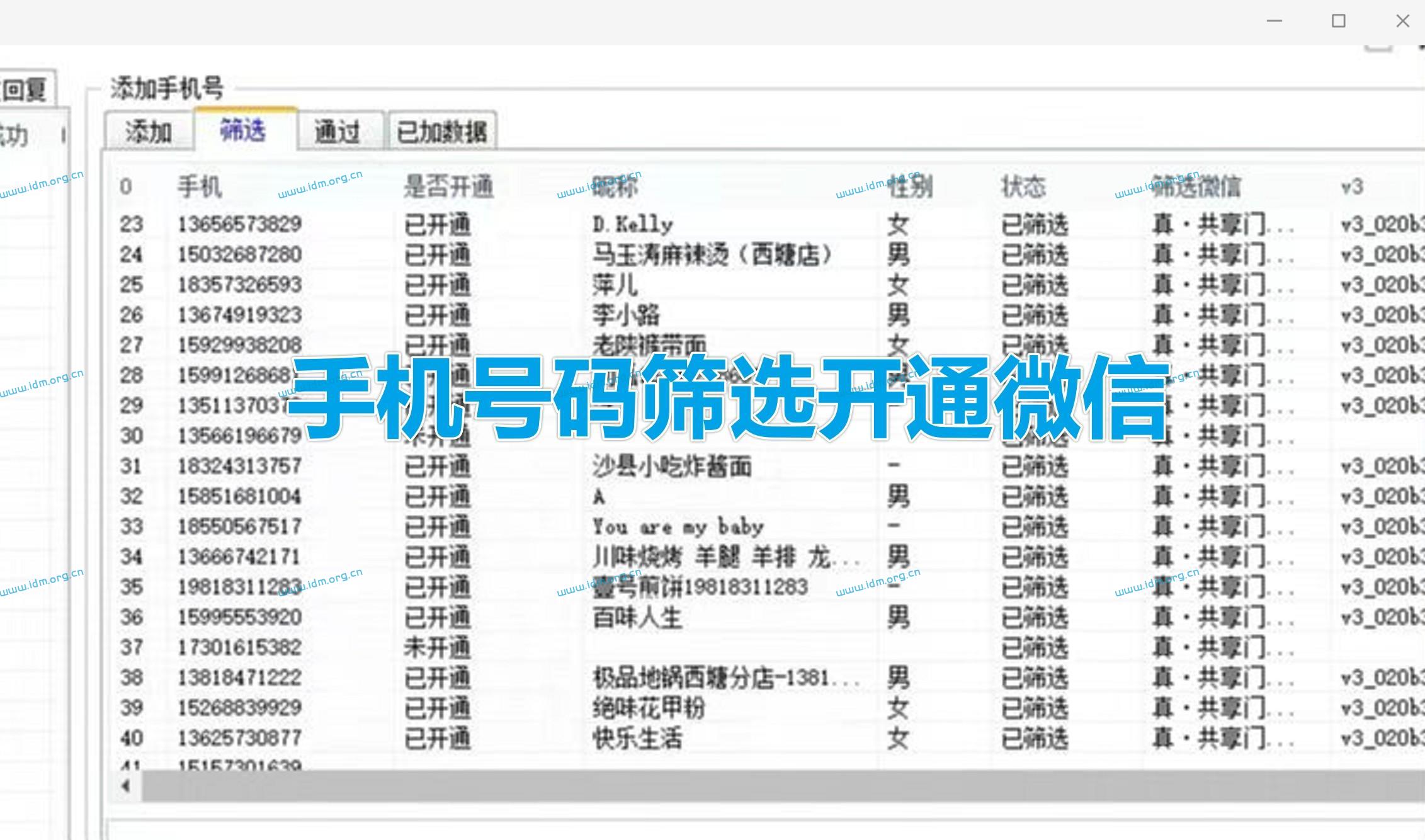Select phone number 13625730877

pos(239,738)
